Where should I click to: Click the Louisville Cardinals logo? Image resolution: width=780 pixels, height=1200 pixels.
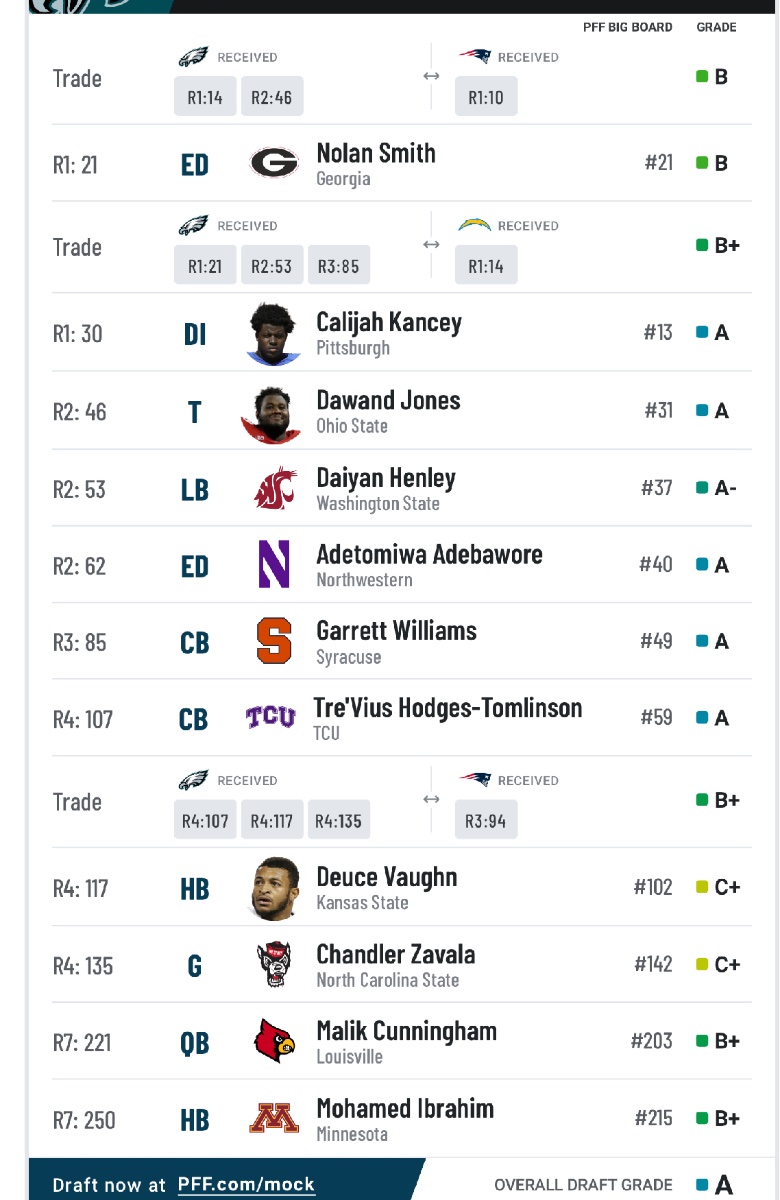[274, 1042]
